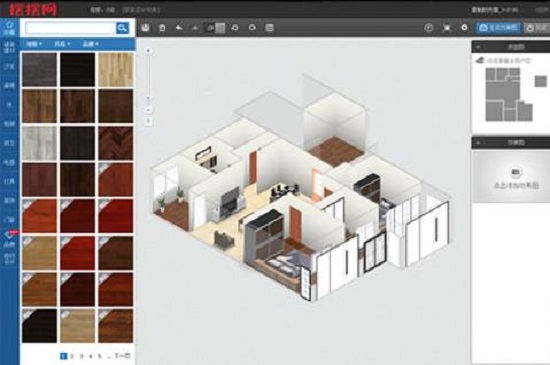
Task: Click the rotate-view icon left of list icon
Action: [x=252, y=28]
